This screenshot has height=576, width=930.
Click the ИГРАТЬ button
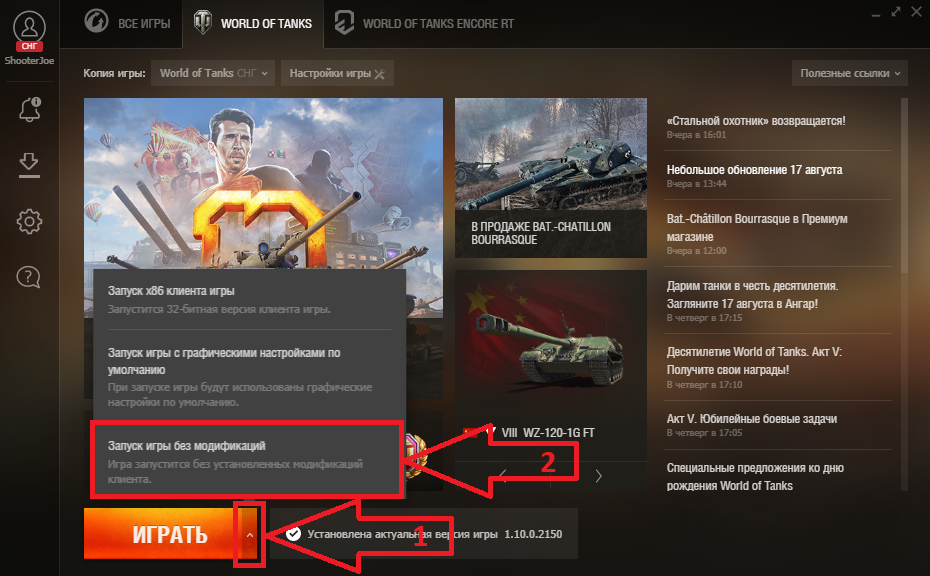160,534
